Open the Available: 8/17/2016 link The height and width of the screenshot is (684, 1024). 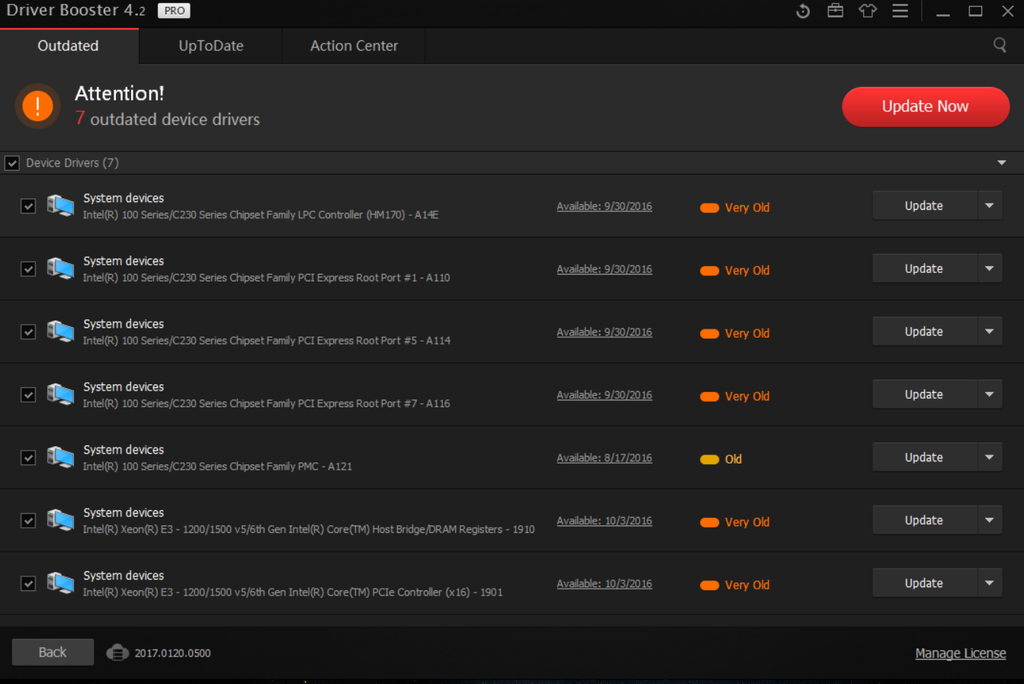(604, 458)
